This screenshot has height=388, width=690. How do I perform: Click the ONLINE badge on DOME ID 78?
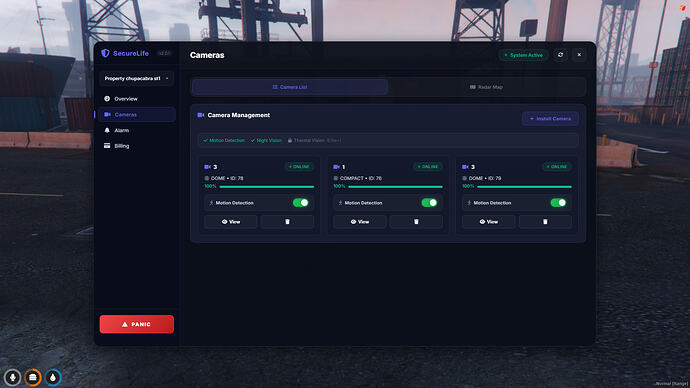[x=299, y=167]
